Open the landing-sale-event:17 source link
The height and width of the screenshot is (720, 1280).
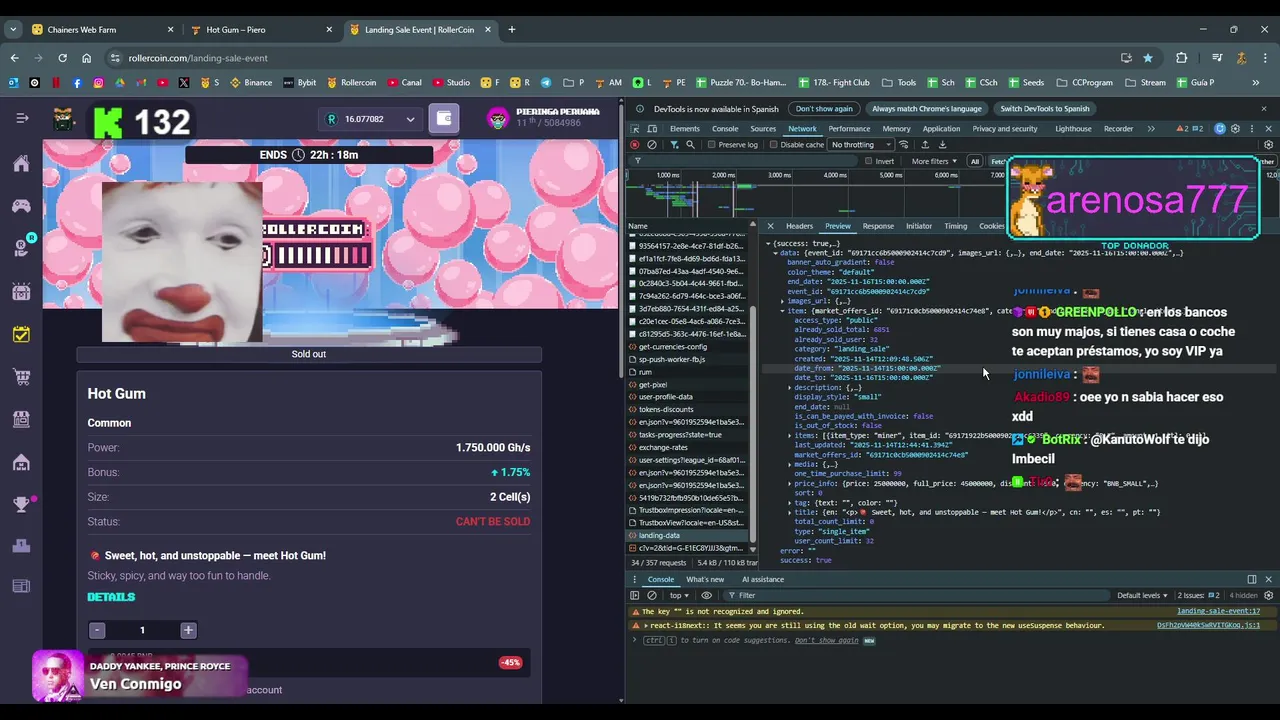(1218, 611)
